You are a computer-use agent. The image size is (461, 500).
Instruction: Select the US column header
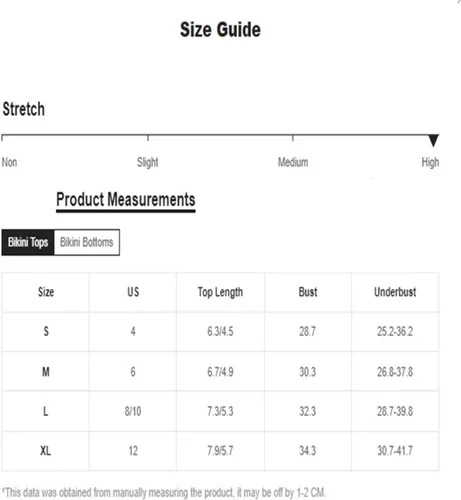tap(133, 292)
